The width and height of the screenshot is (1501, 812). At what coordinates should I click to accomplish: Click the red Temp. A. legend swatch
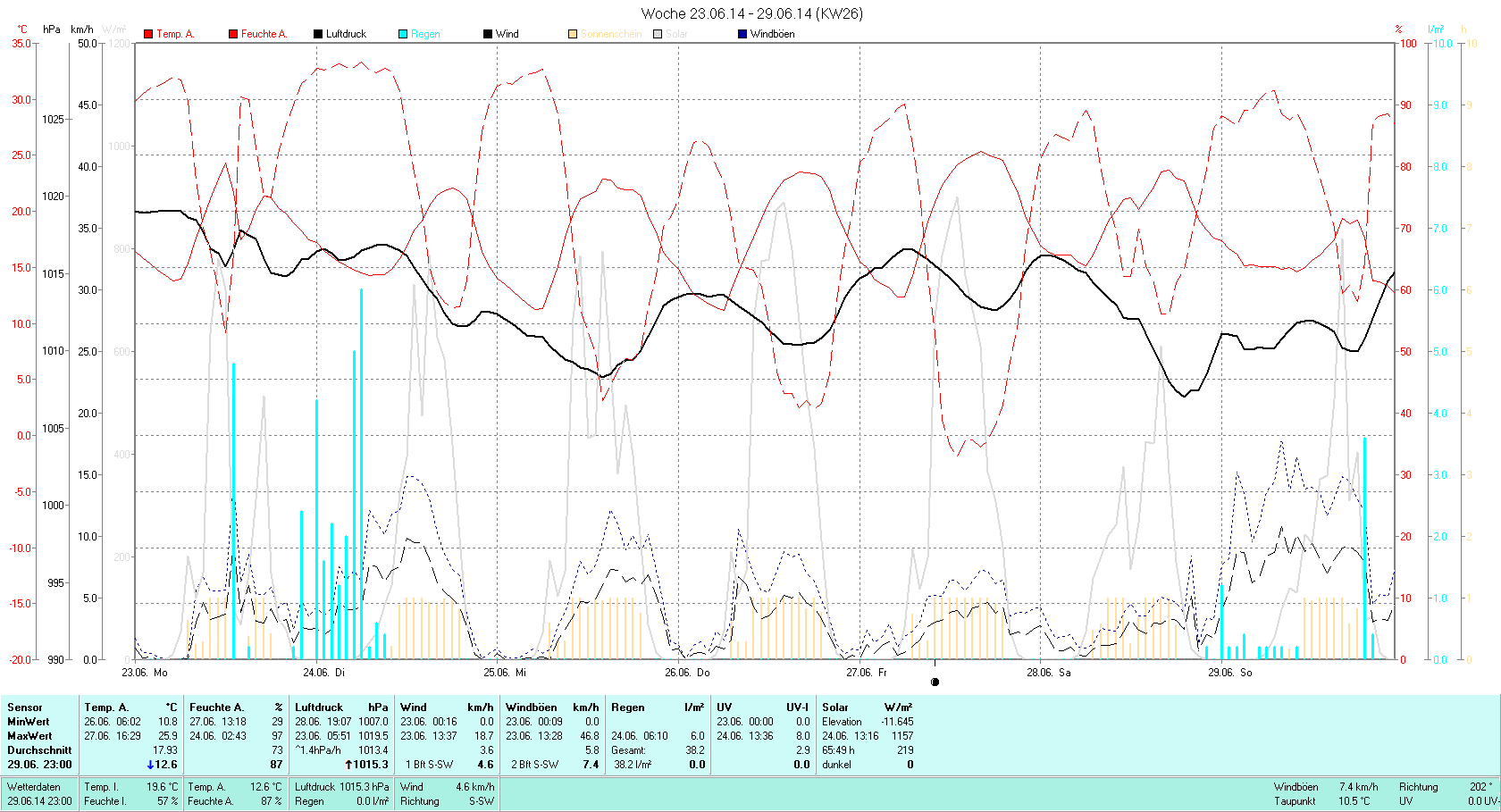coord(148,34)
